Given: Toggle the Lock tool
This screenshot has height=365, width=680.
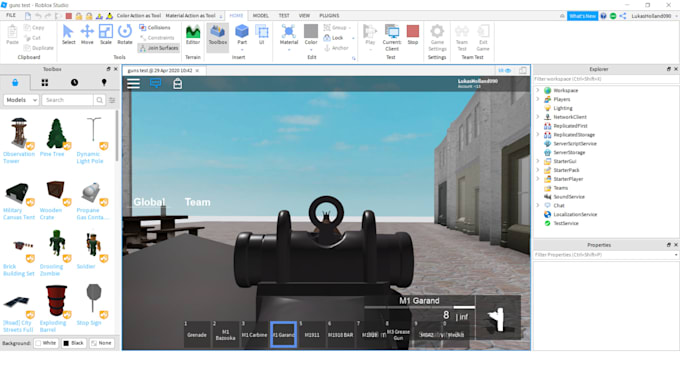Looking at the screenshot, I should pos(333,38).
